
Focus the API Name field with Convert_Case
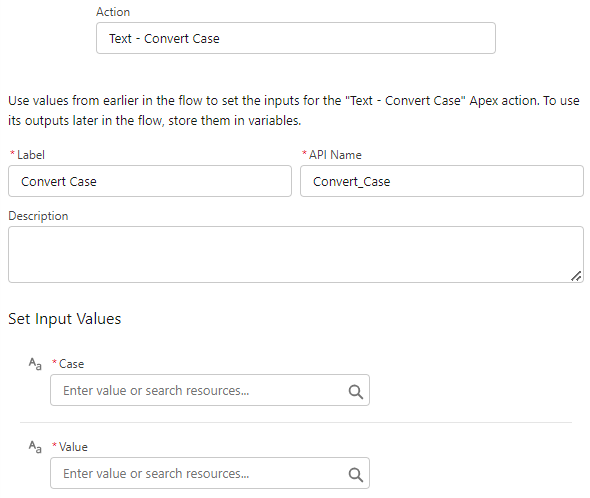(x=442, y=181)
